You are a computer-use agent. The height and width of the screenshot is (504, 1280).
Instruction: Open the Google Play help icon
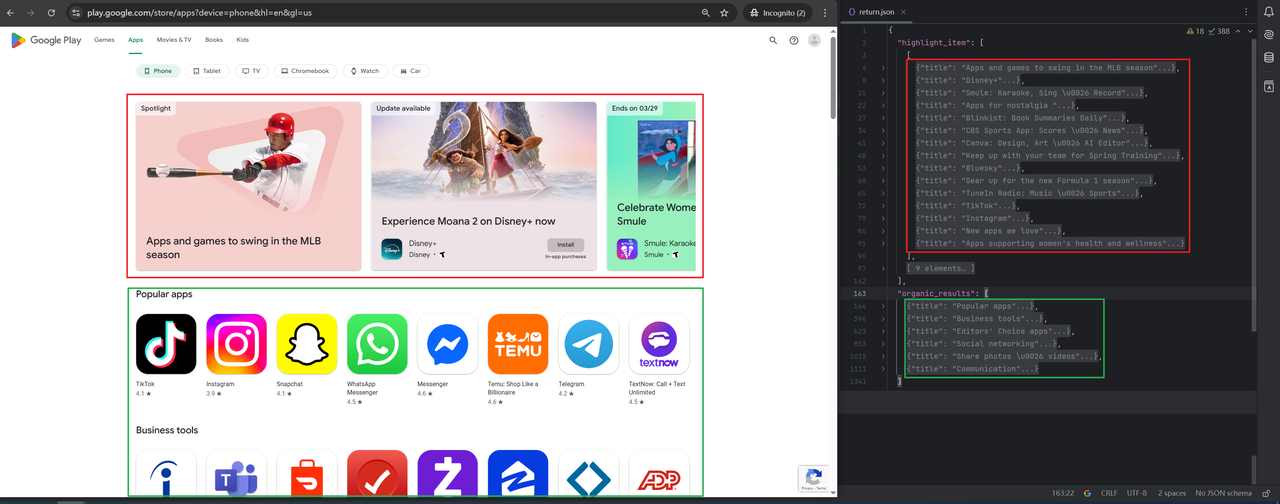[794, 41]
